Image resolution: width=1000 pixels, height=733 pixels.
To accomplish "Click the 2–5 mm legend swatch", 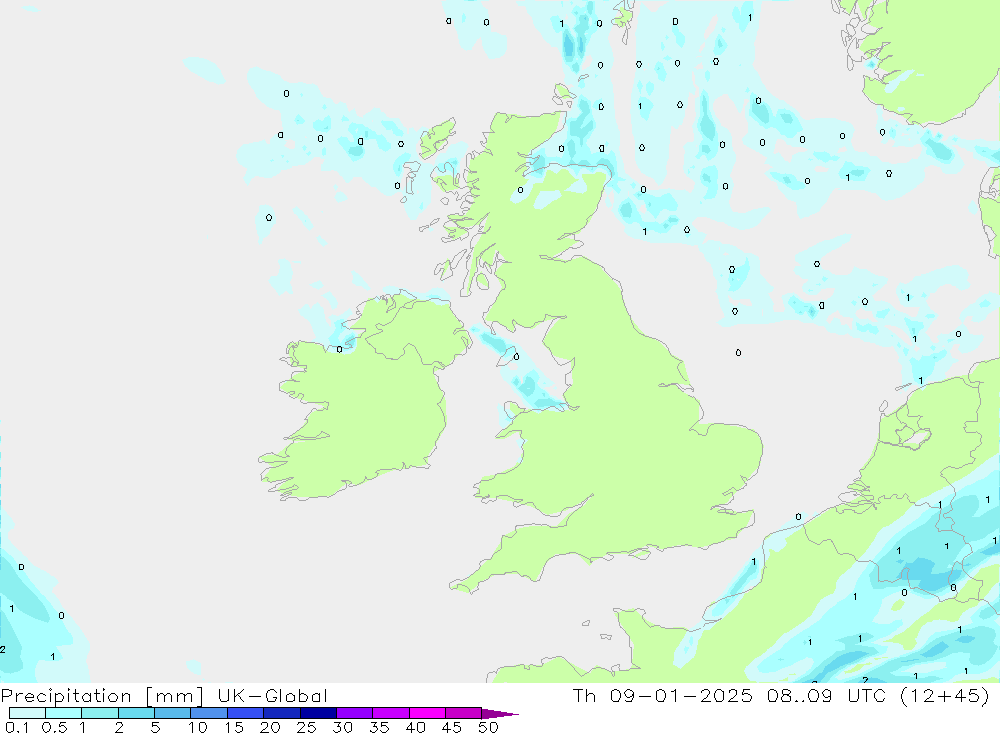I will click(136, 713).
